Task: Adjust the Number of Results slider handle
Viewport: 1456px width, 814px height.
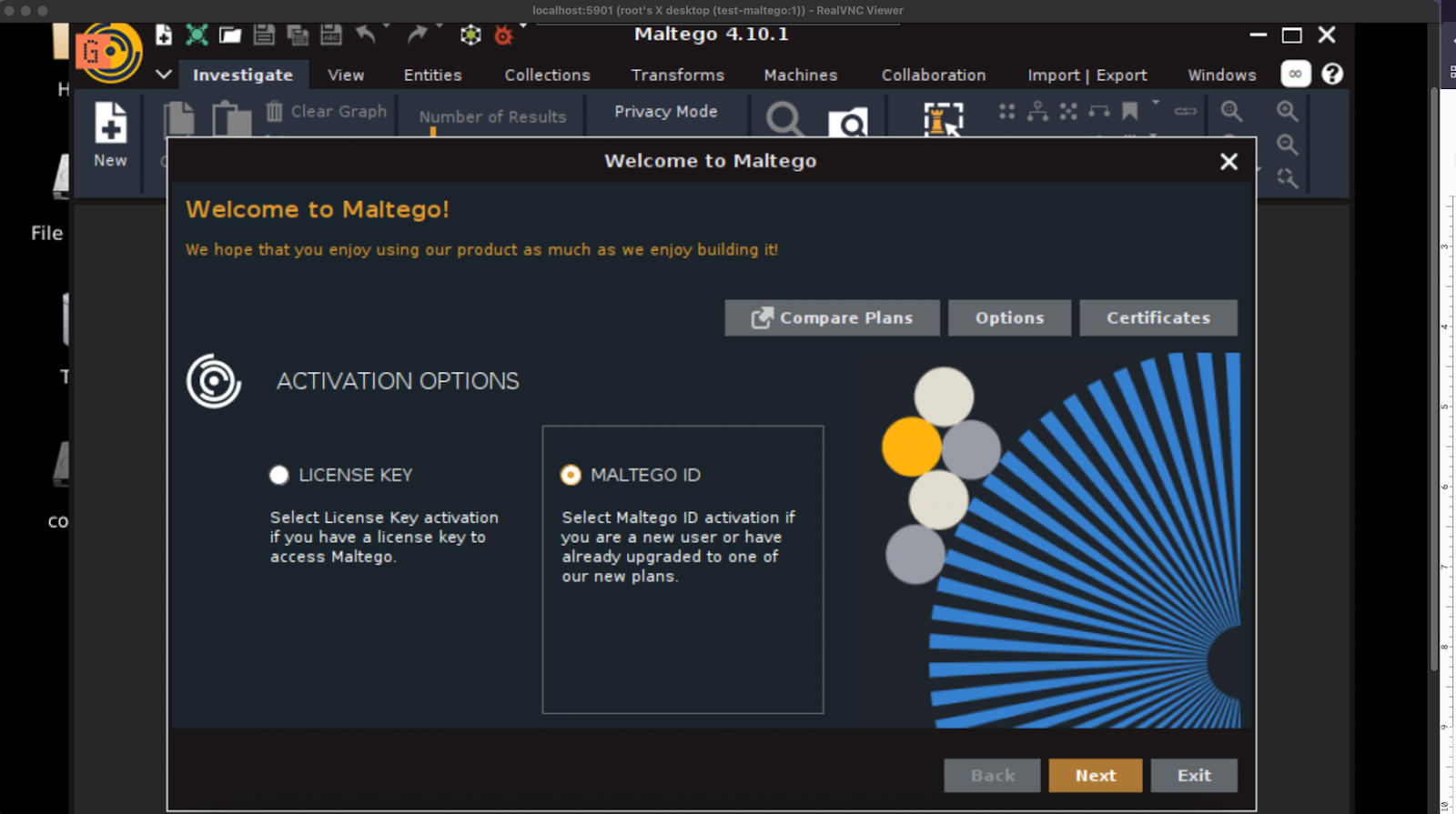Action: 433,132
